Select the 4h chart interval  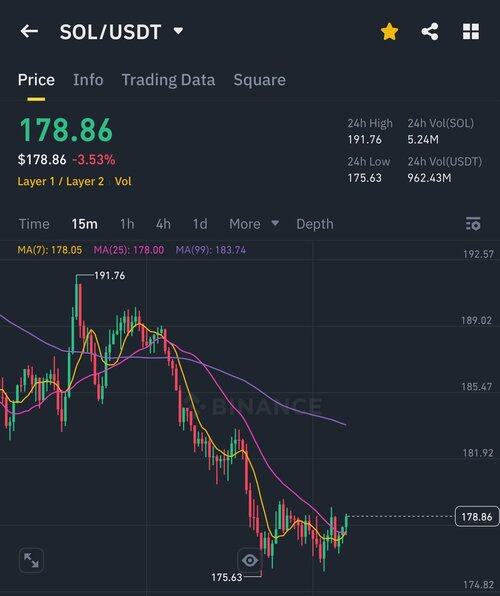tap(163, 224)
